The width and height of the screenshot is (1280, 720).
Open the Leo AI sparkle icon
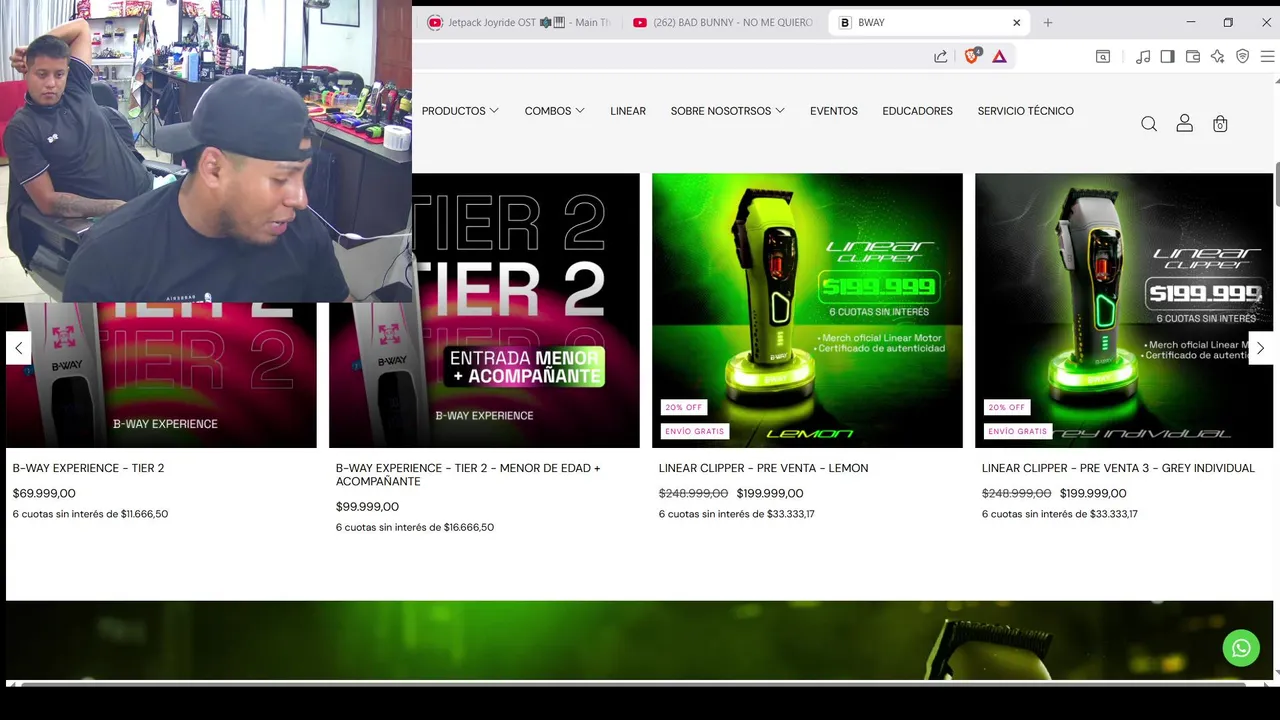[1217, 57]
